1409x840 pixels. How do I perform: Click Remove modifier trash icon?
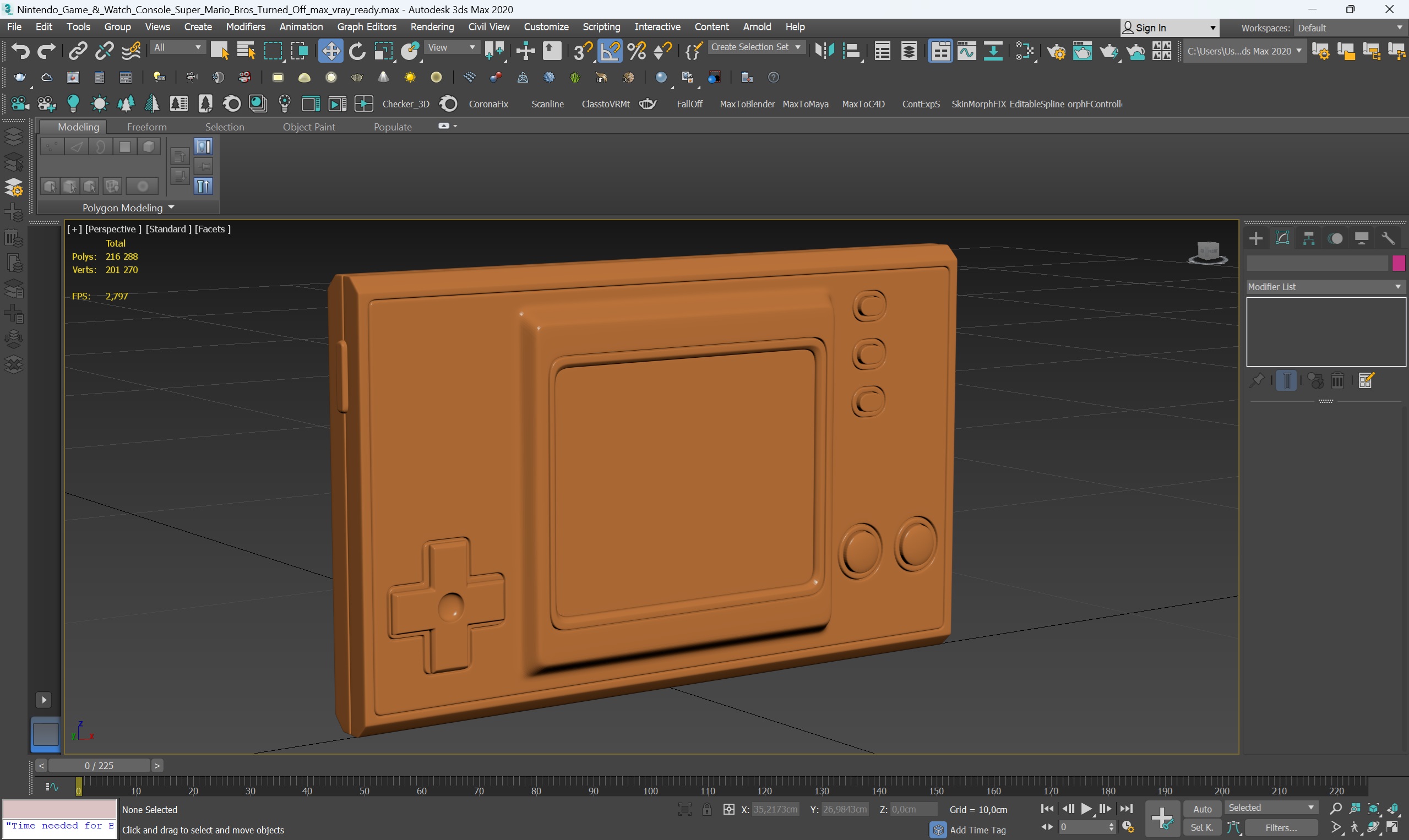(1337, 380)
